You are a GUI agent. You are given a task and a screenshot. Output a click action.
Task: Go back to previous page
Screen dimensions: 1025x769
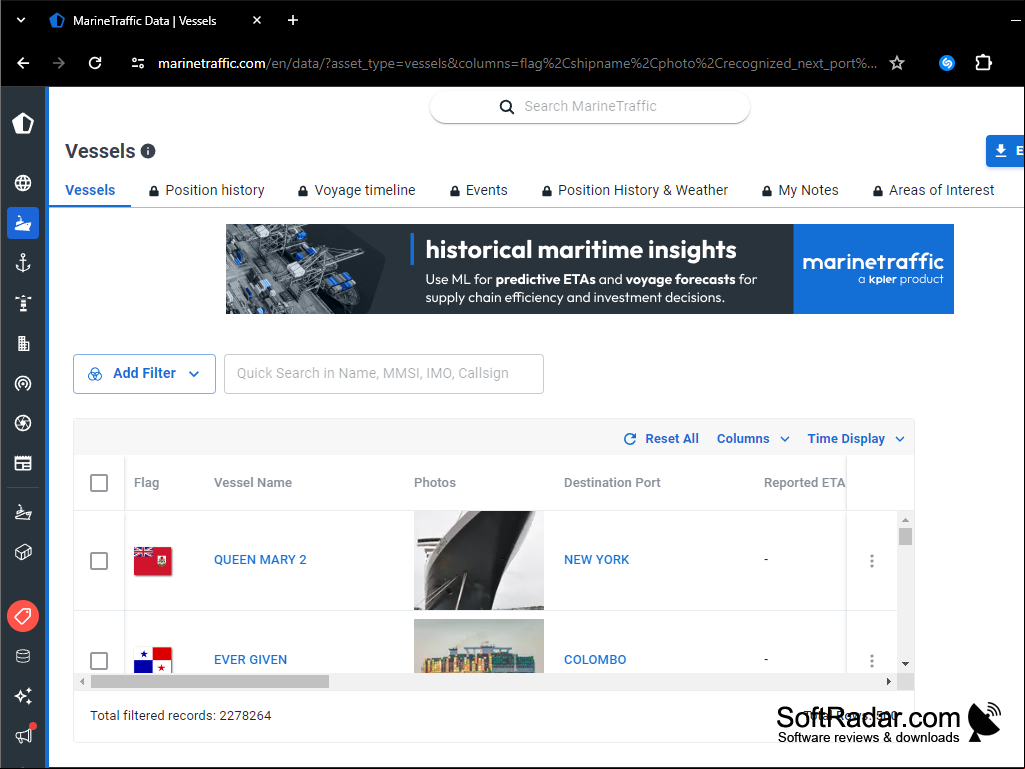tap(24, 63)
